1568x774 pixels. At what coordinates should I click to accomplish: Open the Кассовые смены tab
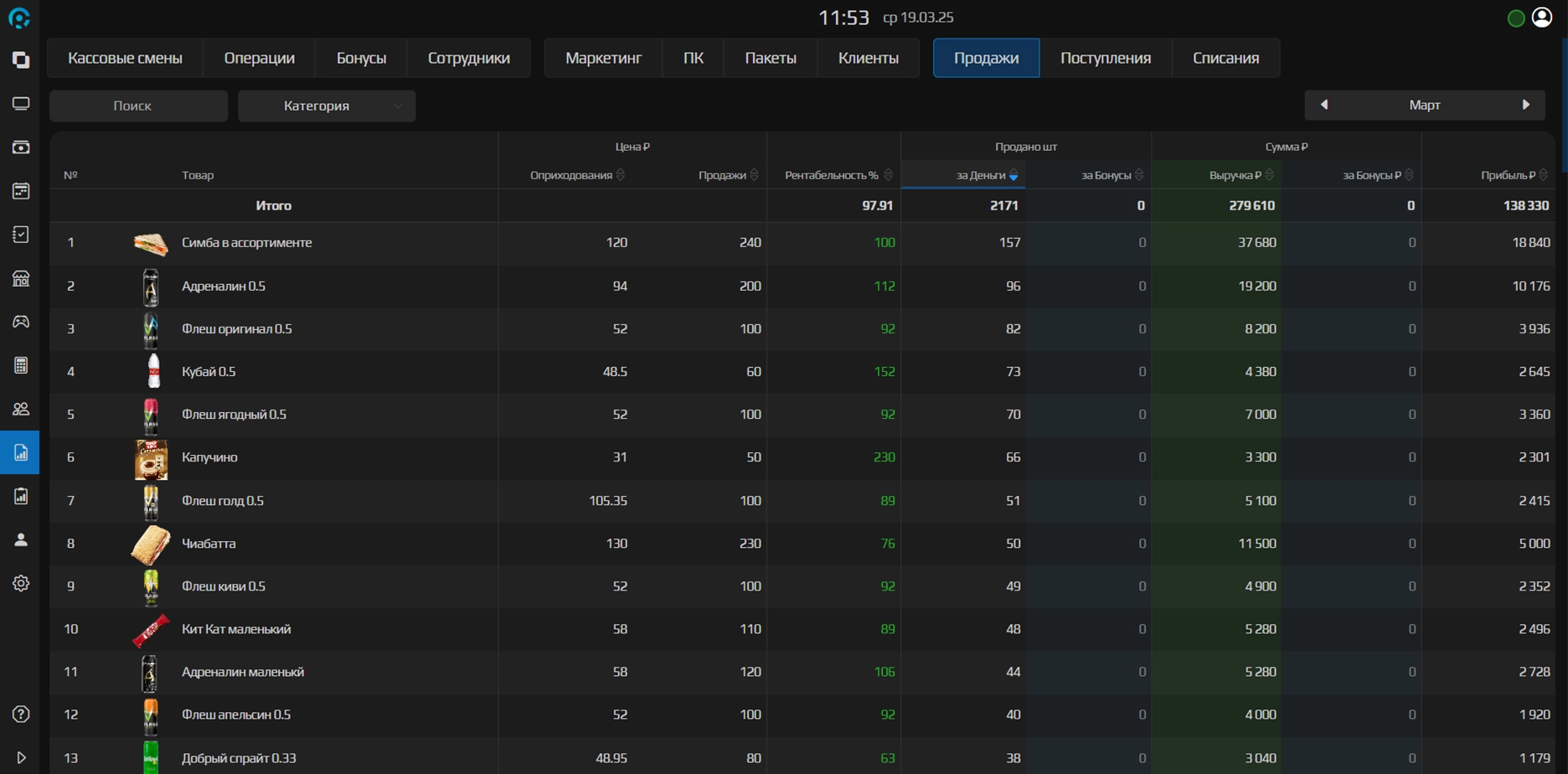click(x=125, y=58)
